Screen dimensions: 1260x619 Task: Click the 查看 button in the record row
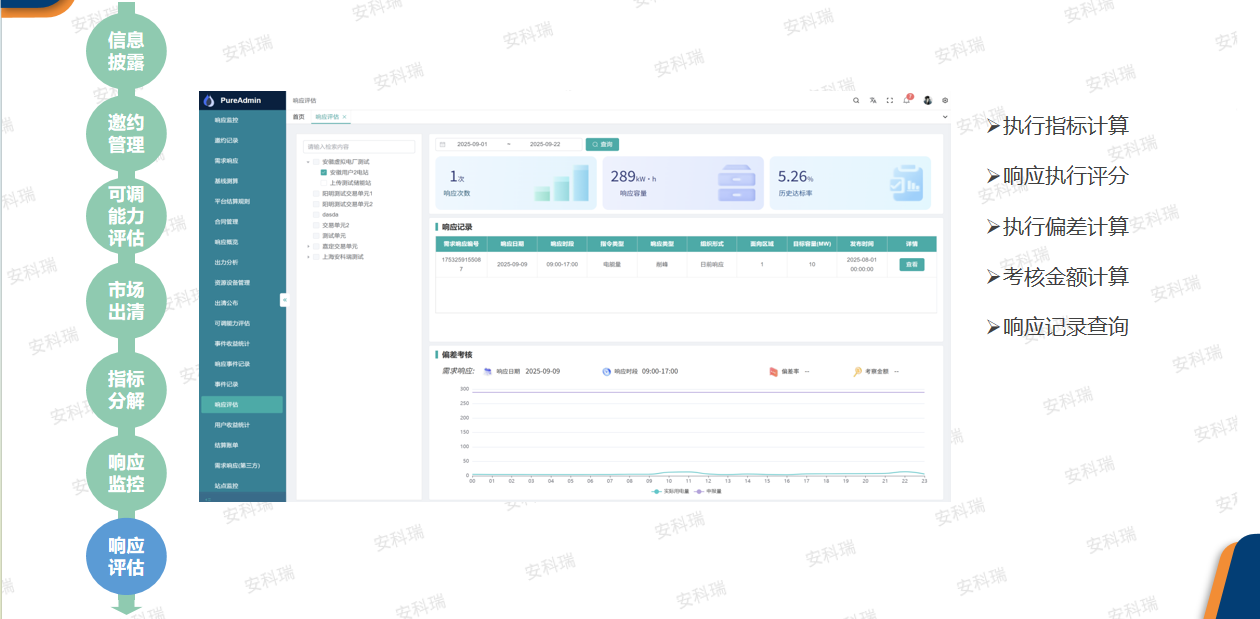pos(911,265)
